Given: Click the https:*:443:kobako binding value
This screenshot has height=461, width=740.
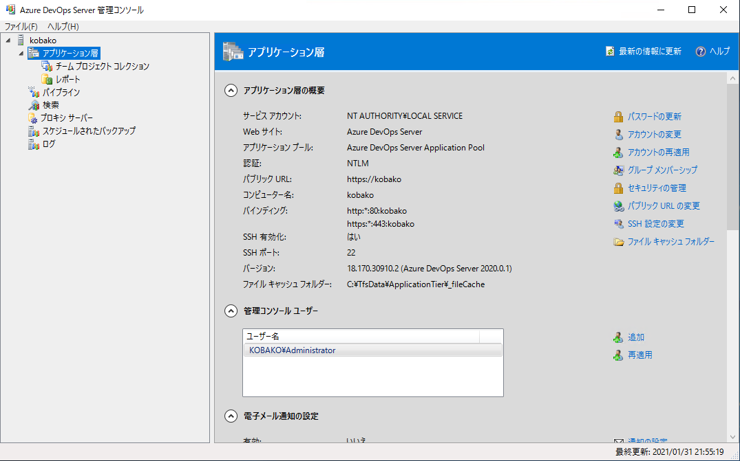Looking at the screenshot, I should click(x=380, y=224).
